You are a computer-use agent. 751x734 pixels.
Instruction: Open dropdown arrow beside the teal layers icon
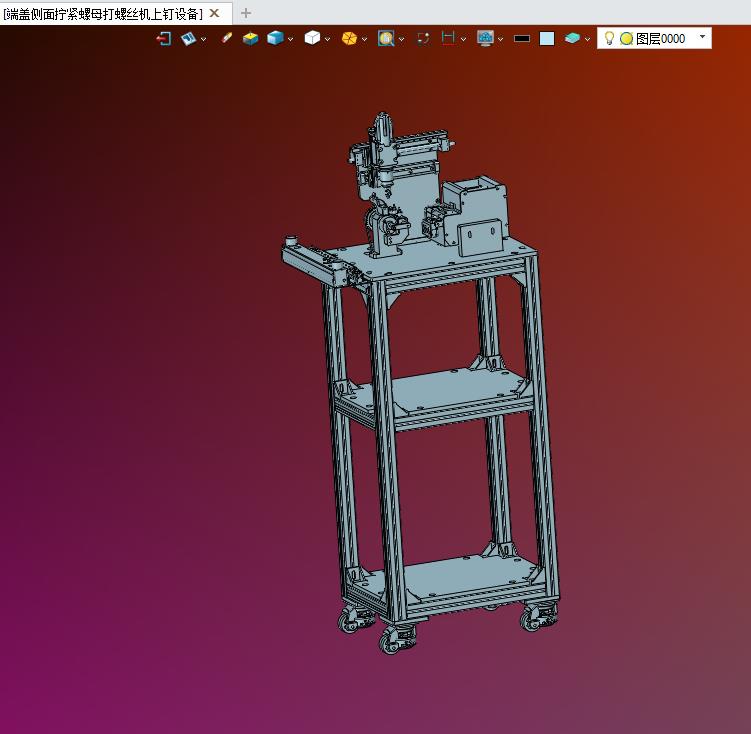587,39
